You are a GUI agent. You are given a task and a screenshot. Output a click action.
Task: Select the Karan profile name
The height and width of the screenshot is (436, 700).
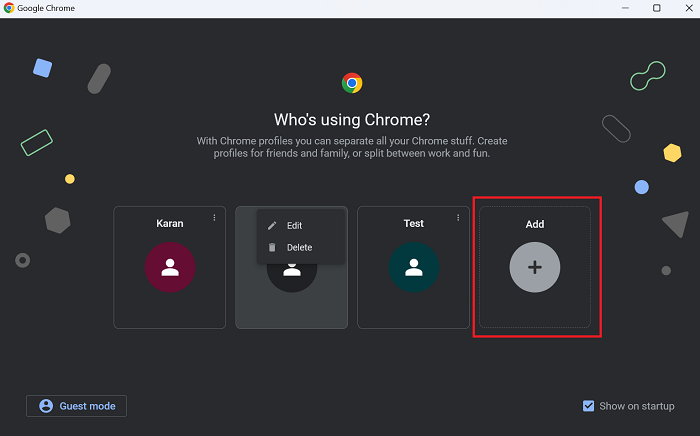[x=170, y=224]
